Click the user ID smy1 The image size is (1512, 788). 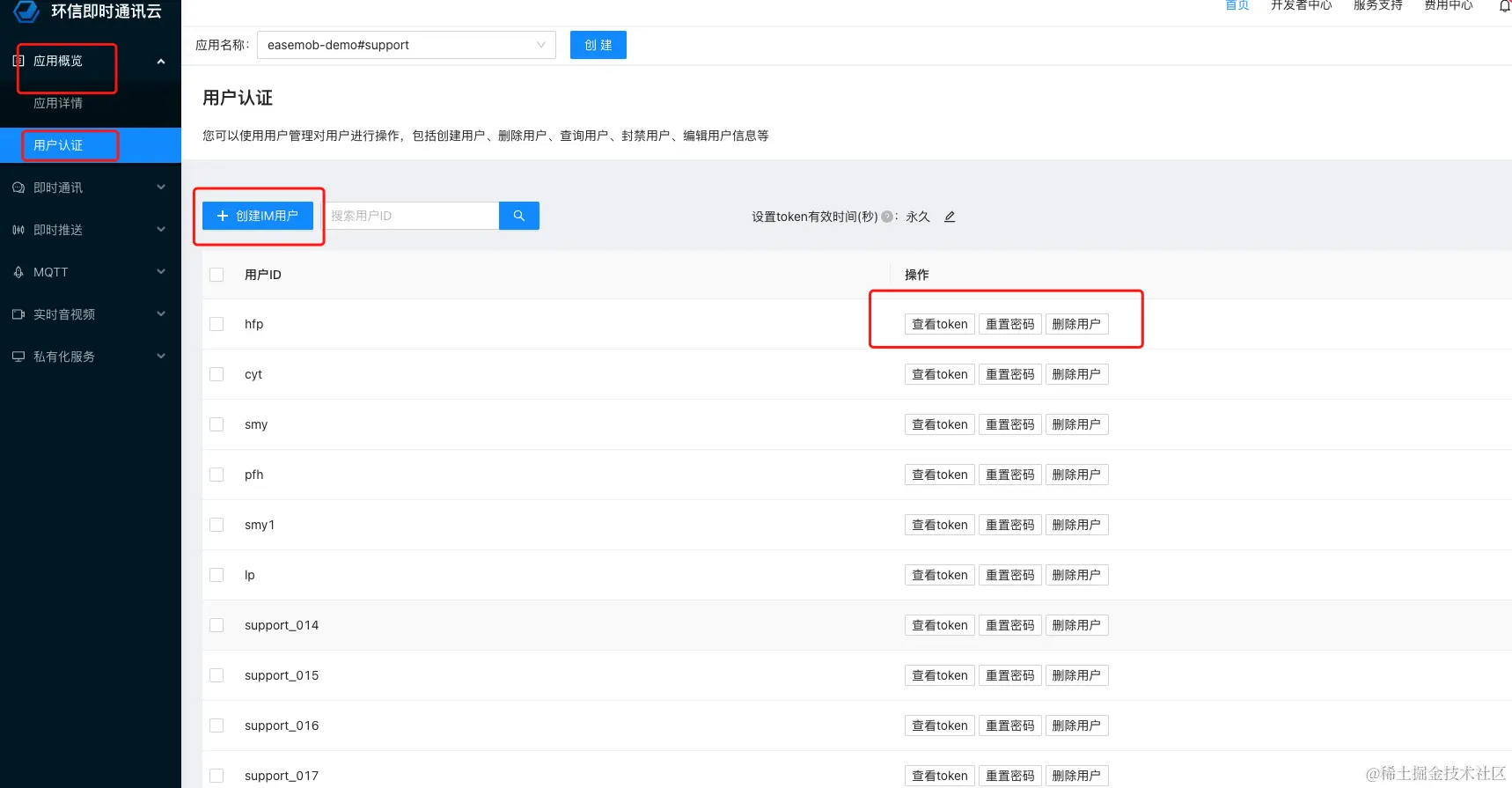point(260,525)
